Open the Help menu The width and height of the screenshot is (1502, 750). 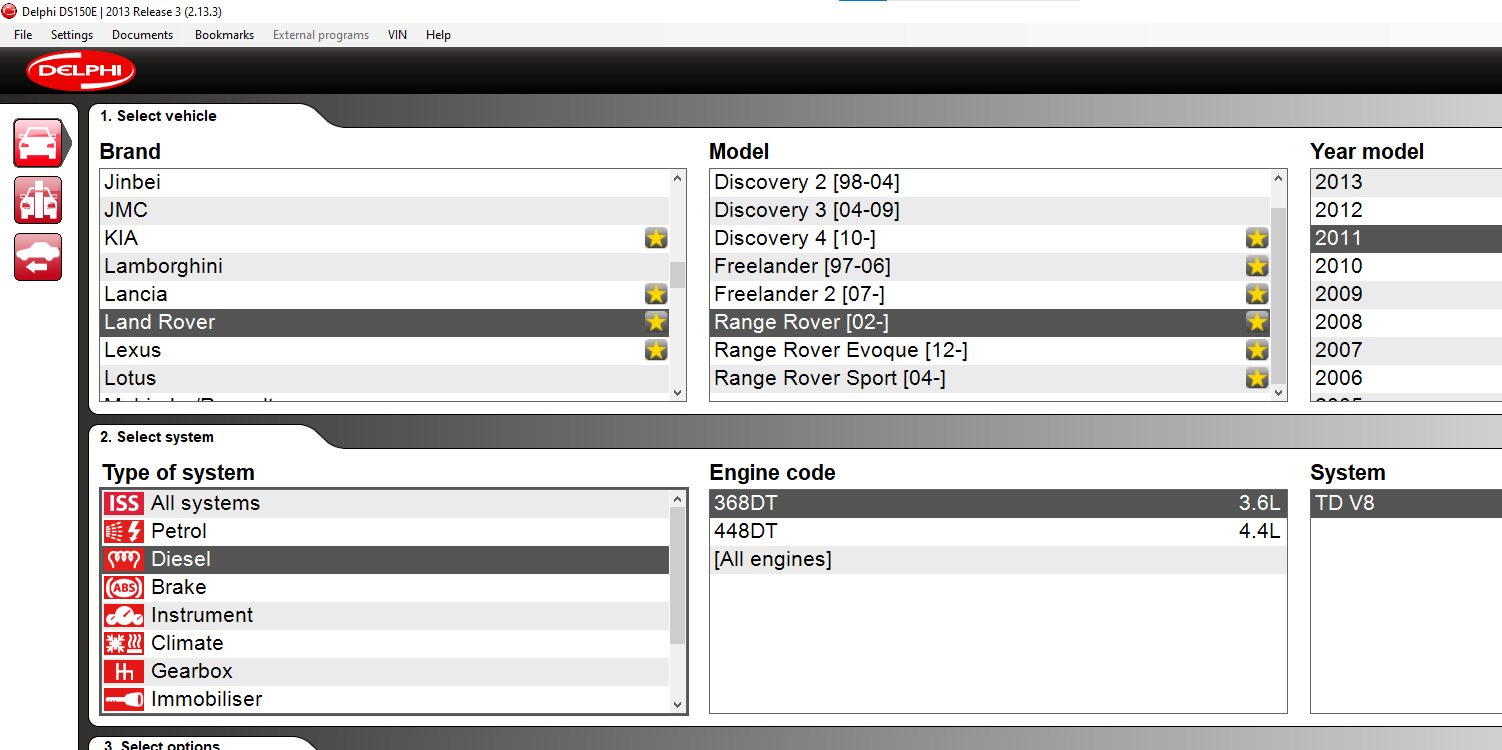438,35
